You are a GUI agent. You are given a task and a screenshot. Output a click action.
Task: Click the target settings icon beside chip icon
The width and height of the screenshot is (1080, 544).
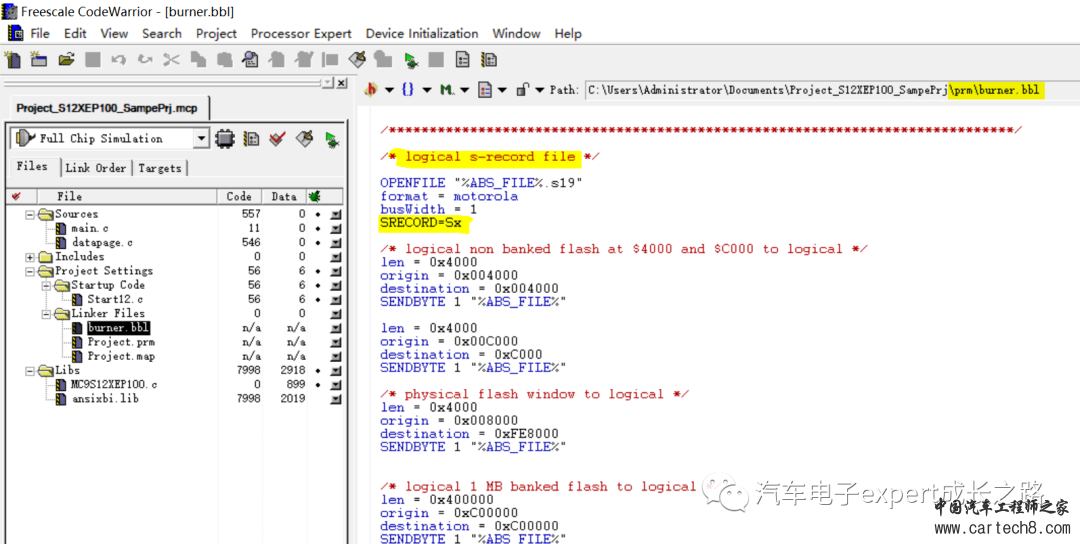pyautogui.click(x=251, y=139)
